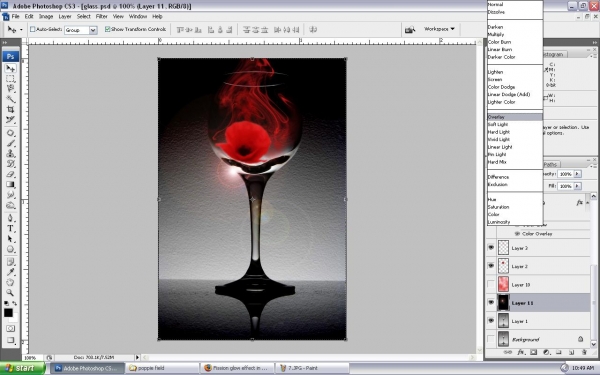
Task: Select the Brush tool
Action: pyautogui.click(x=10, y=143)
